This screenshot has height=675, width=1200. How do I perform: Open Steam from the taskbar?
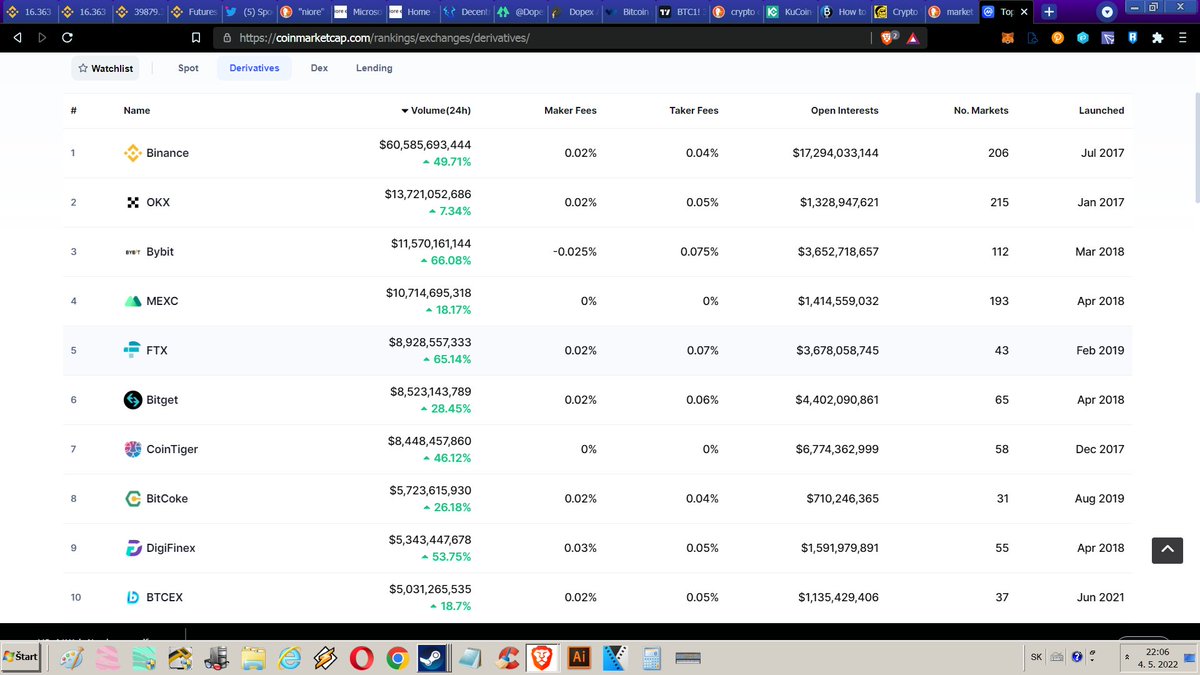pyautogui.click(x=431, y=657)
